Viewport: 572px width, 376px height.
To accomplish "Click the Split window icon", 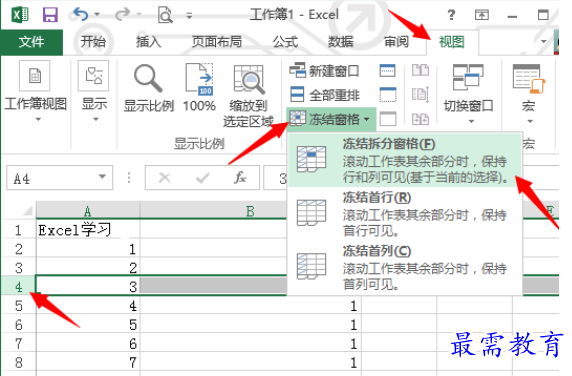I will [x=387, y=71].
